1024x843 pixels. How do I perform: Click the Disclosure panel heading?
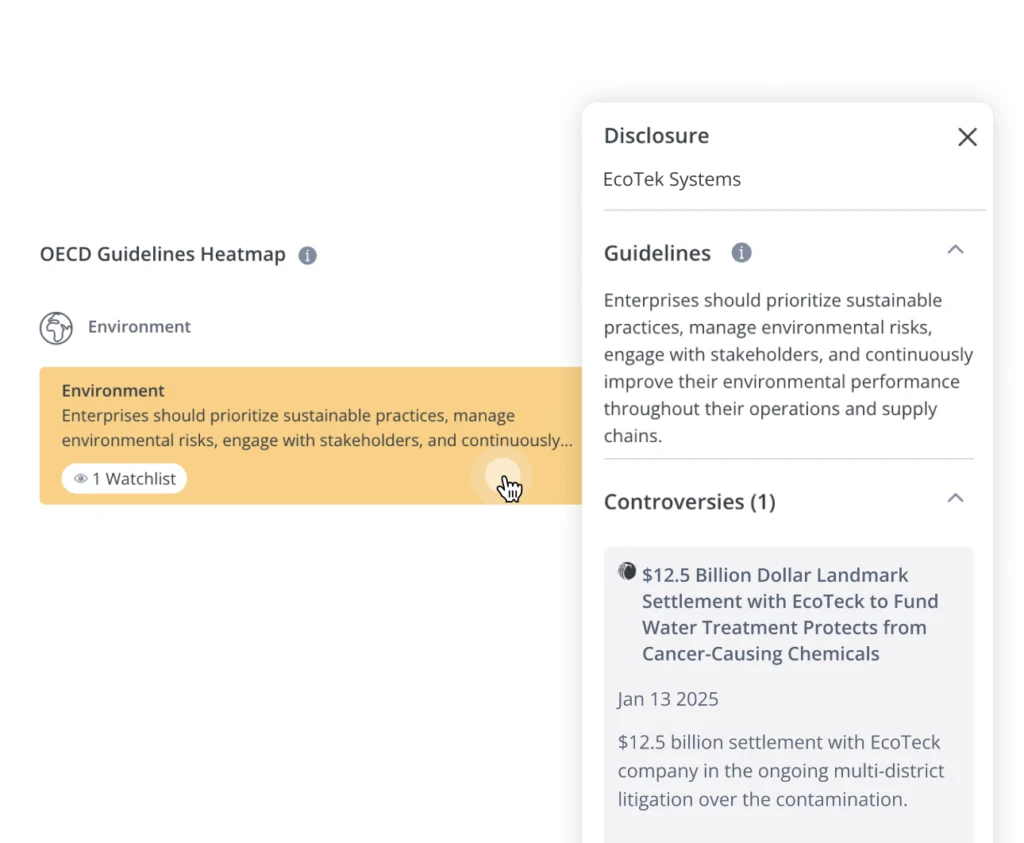[656, 136]
